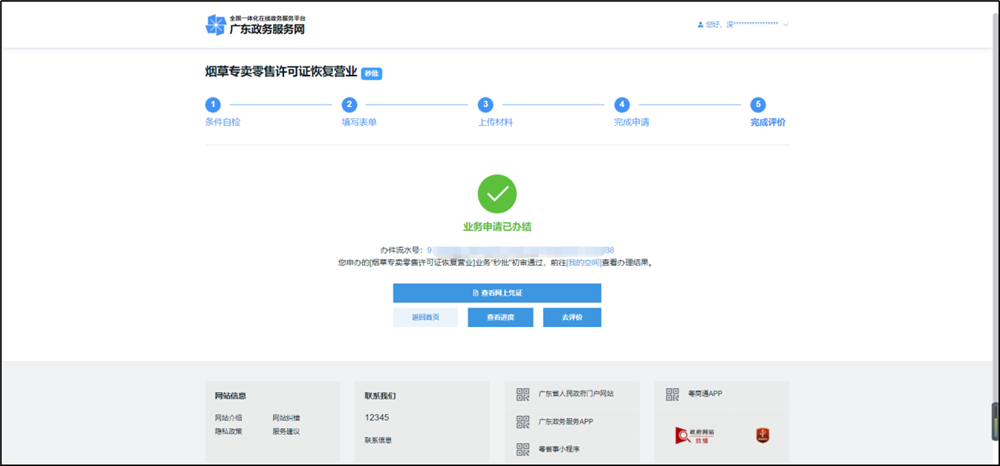The height and width of the screenshot is (466, 1000).
Task: Open the 粤省事小程序 link
Action: [559, 449]
